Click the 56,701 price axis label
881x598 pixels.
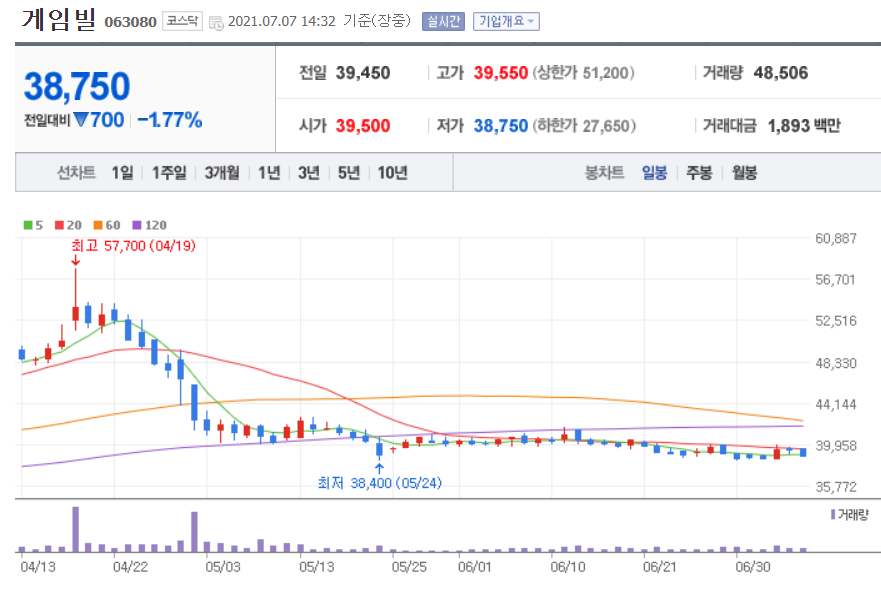tap(836, 279)
